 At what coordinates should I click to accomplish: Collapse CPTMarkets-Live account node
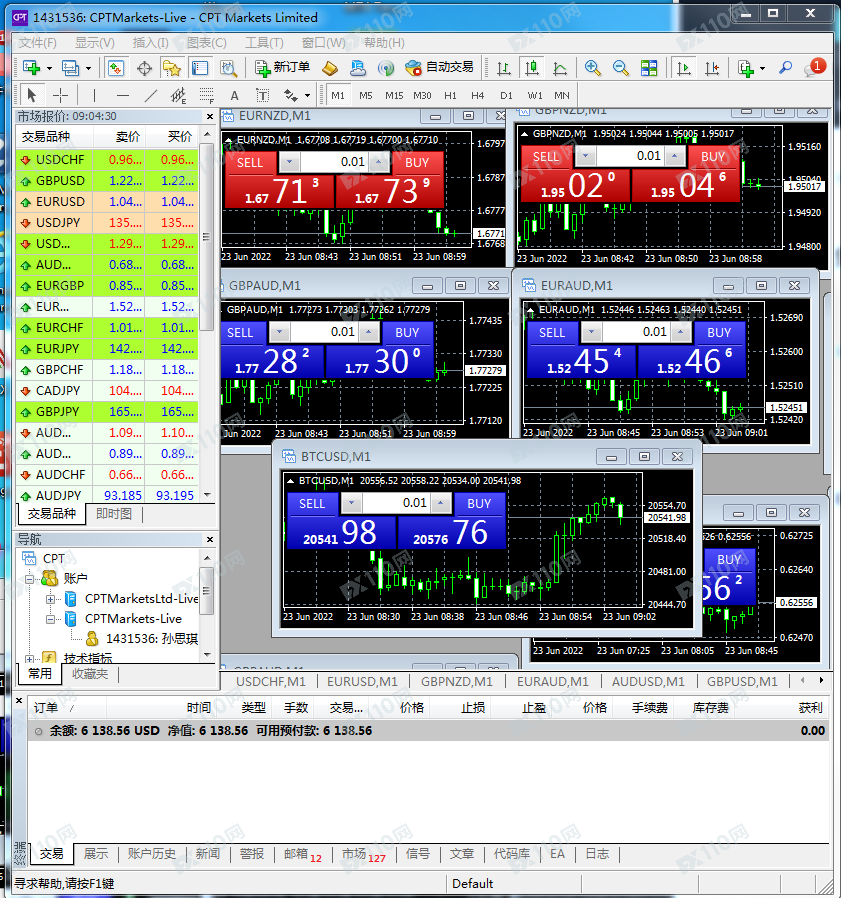(50, 619)
